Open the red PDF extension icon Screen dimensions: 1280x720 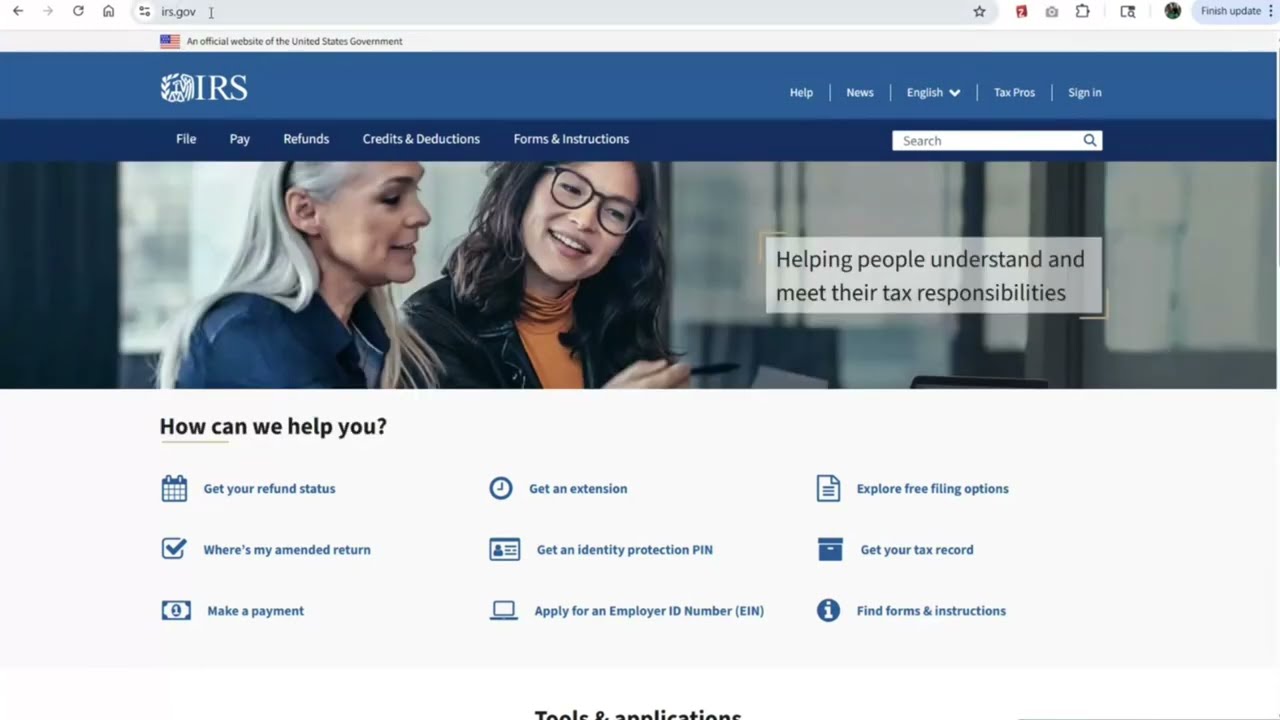click(x=1021, y=11)
